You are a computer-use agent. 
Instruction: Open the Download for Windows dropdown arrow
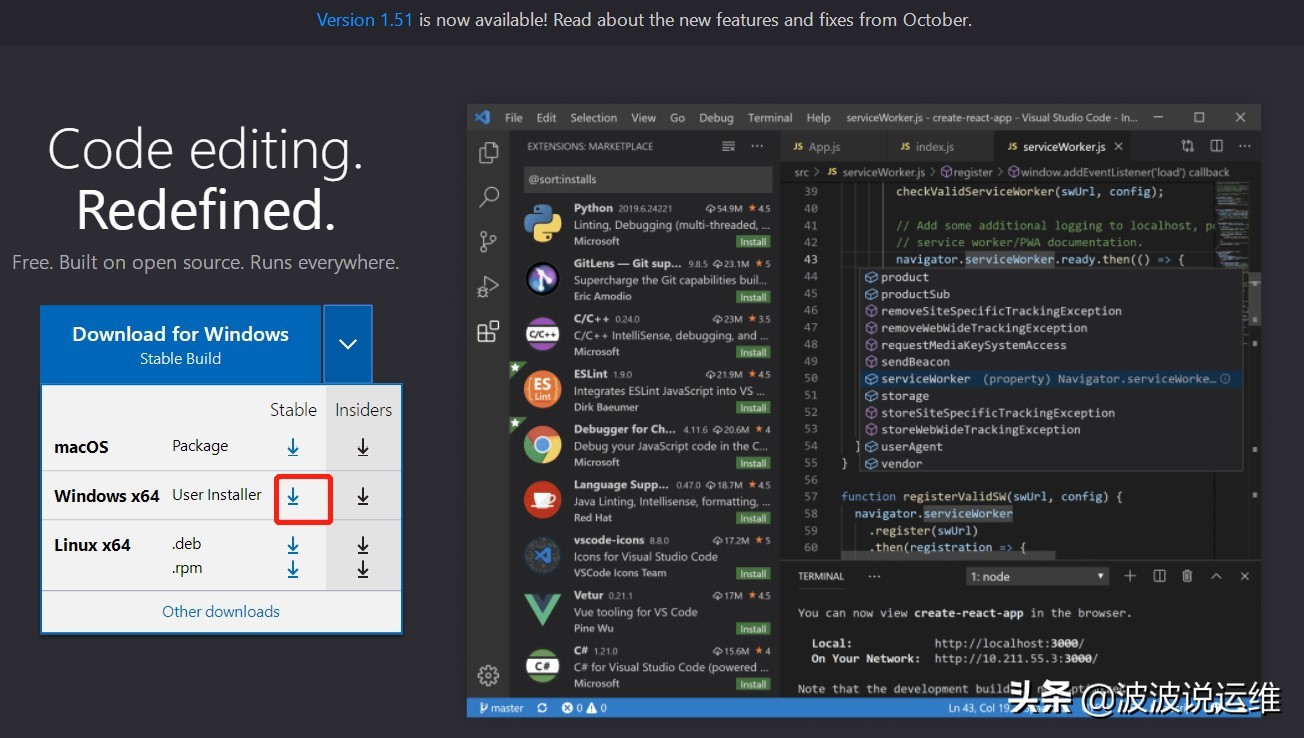coord(347,343)
